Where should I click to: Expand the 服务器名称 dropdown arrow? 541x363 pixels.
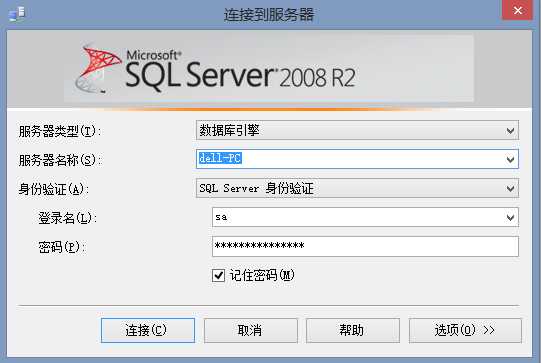coord(510,159)
